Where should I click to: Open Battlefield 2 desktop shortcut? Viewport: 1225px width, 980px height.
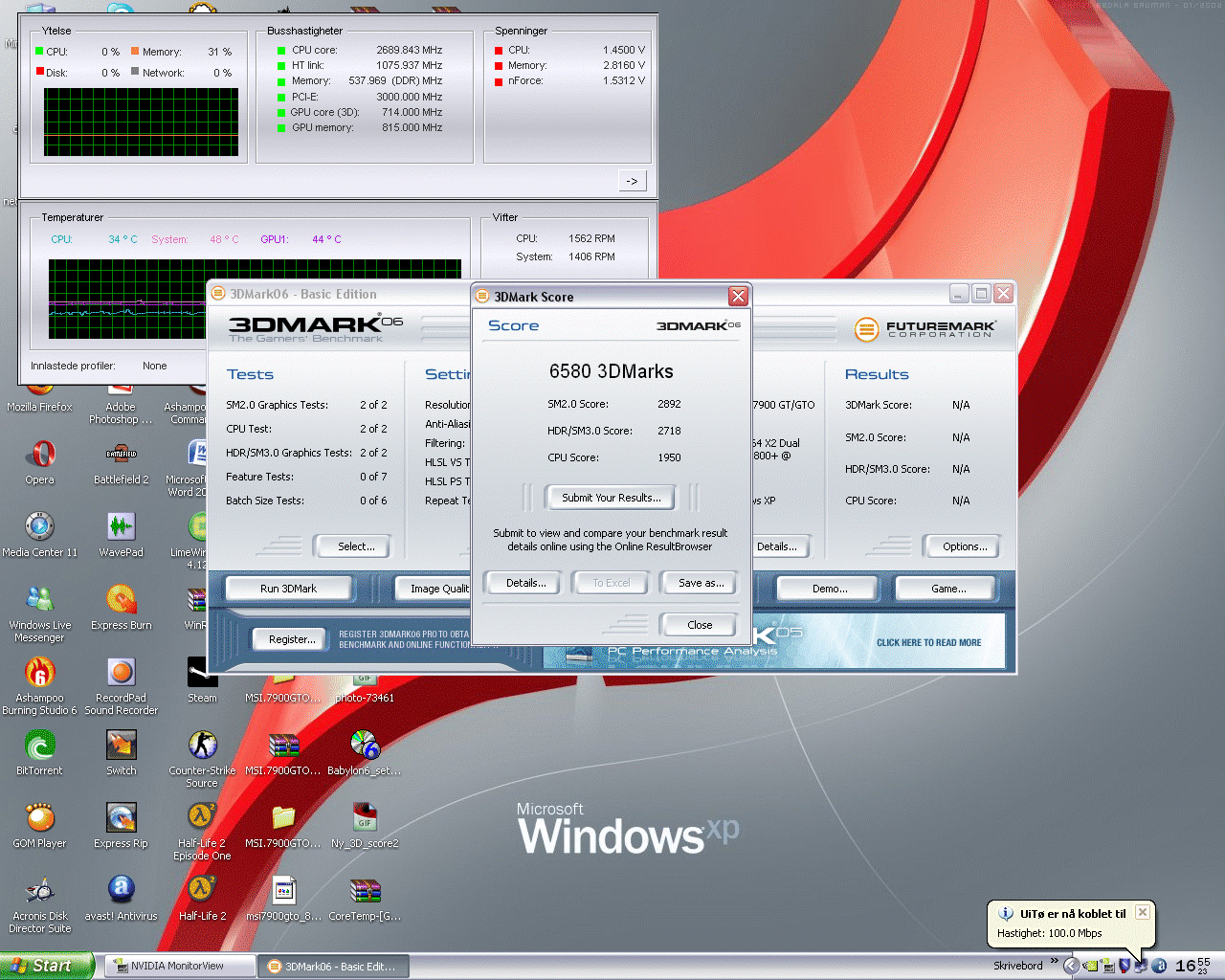click(121, 461)
